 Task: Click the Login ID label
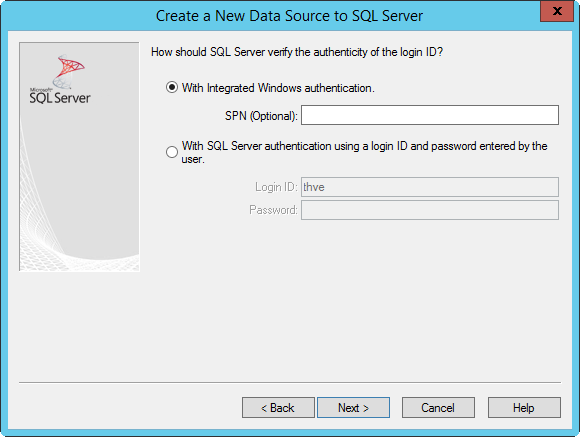tap(276, 187)
